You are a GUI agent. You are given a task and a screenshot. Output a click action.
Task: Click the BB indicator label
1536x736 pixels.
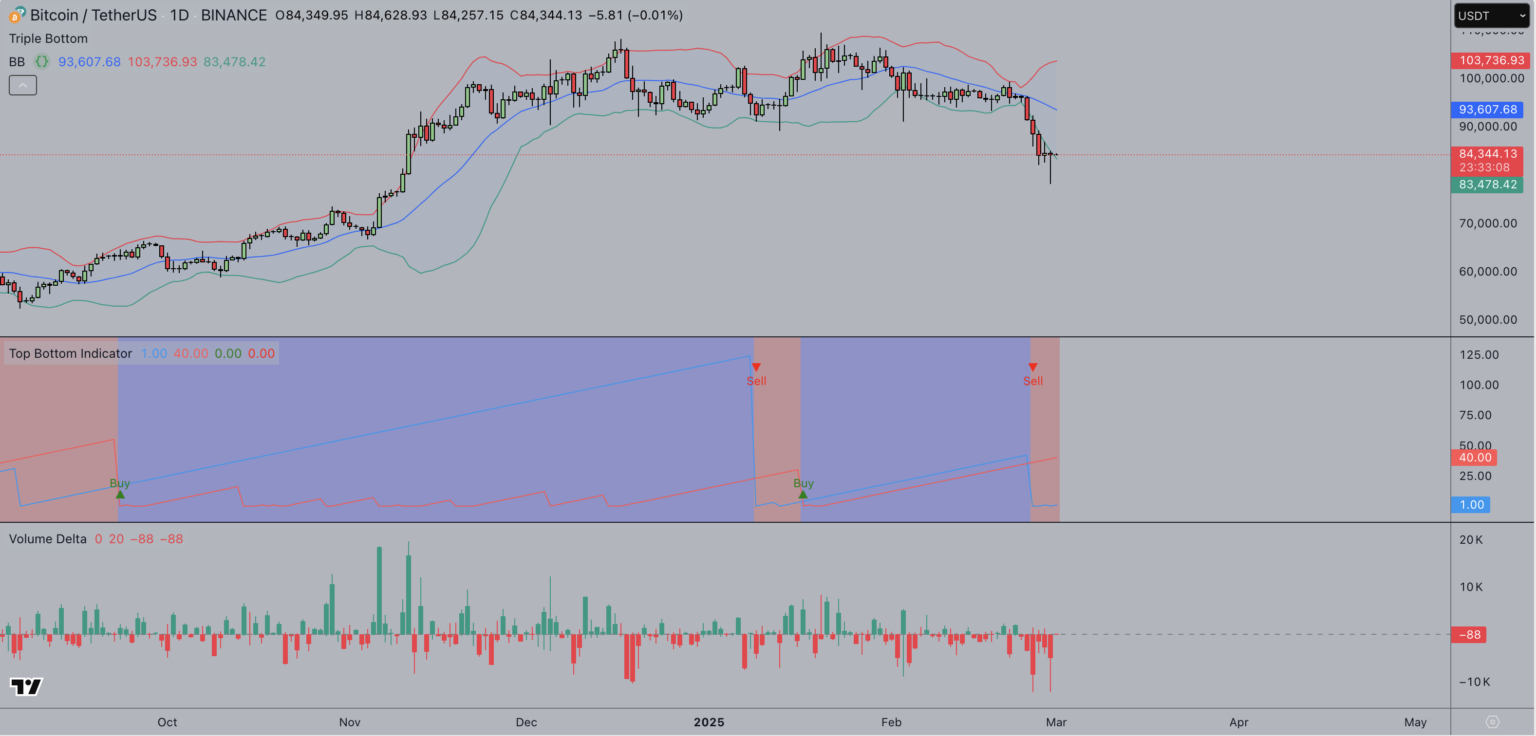click(17, 62)
